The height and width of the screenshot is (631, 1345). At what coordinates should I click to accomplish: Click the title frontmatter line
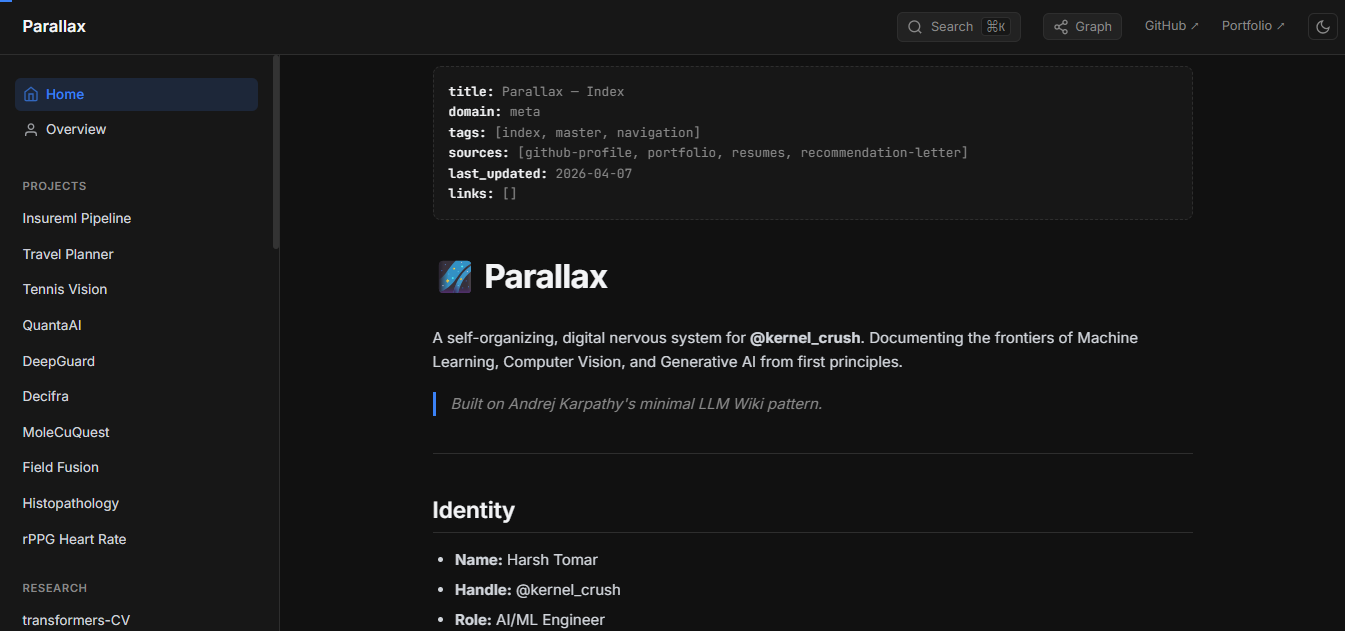tap(536, 91)
